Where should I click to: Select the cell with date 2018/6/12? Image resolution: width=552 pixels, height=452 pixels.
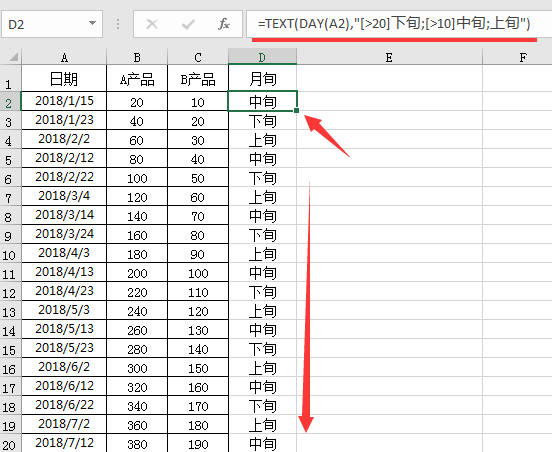[x=64, y=386]
